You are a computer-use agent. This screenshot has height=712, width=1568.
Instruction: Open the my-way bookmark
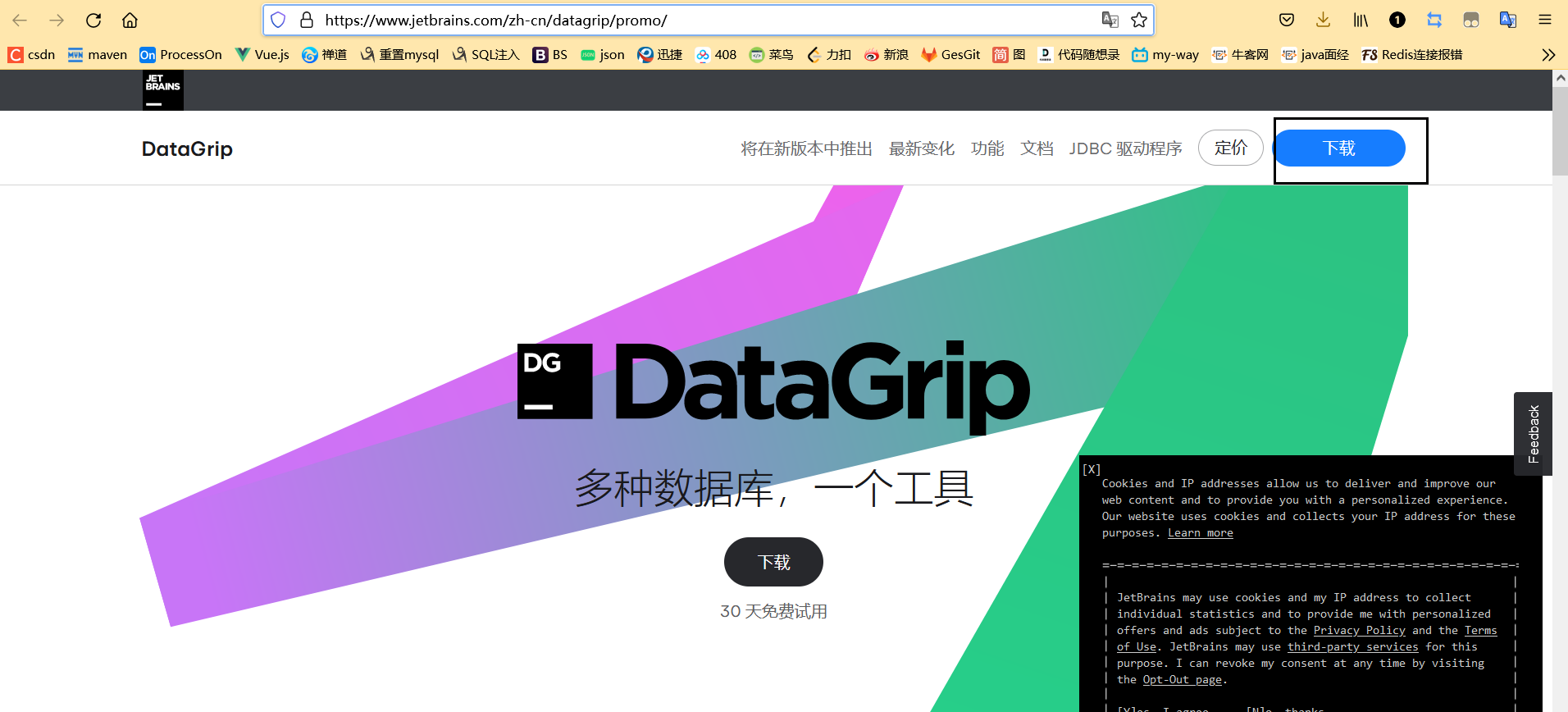[1165, 55]
